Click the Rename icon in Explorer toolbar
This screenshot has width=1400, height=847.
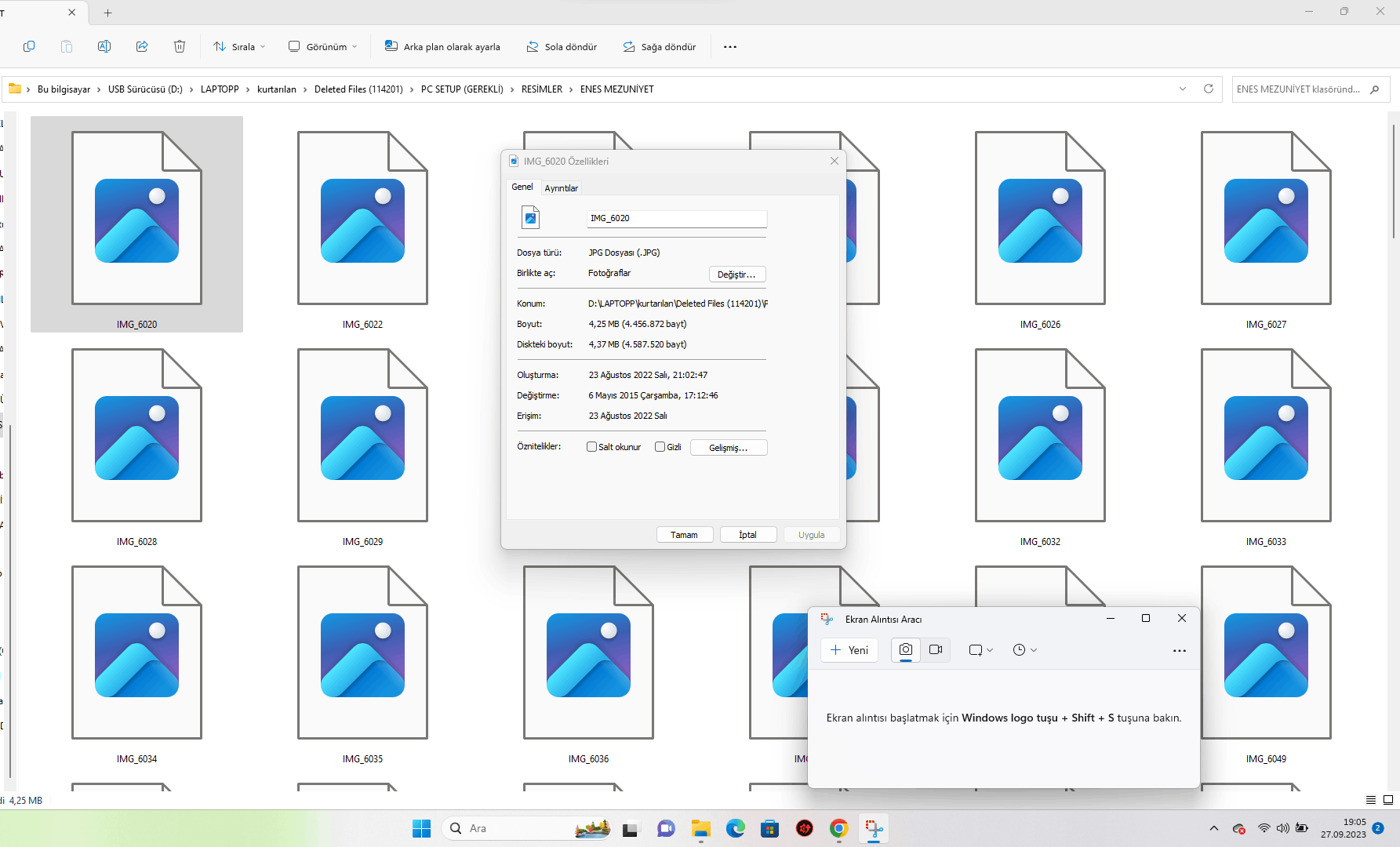[104, 46]
